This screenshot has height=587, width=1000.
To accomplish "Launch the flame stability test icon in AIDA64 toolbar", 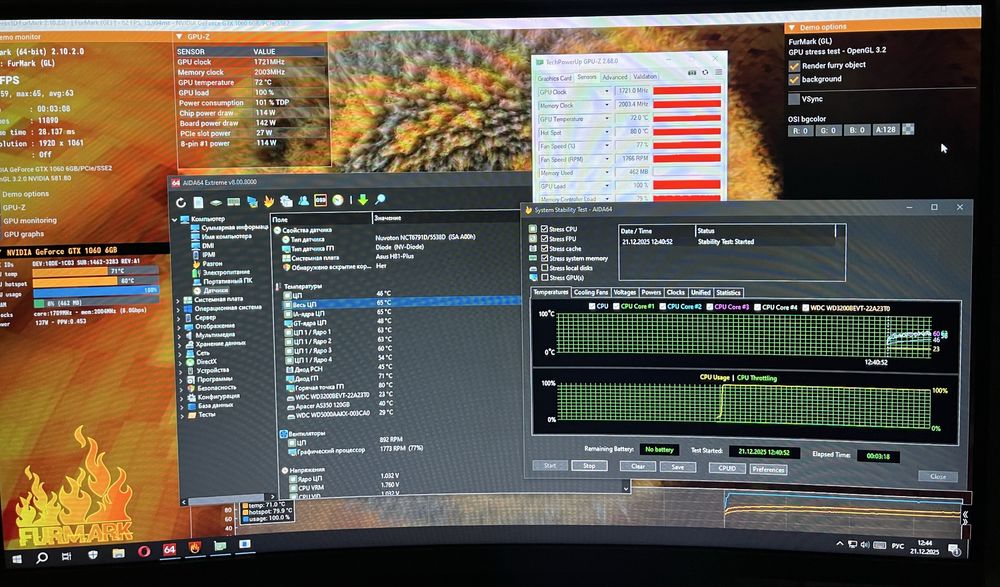I will point(268,202).
